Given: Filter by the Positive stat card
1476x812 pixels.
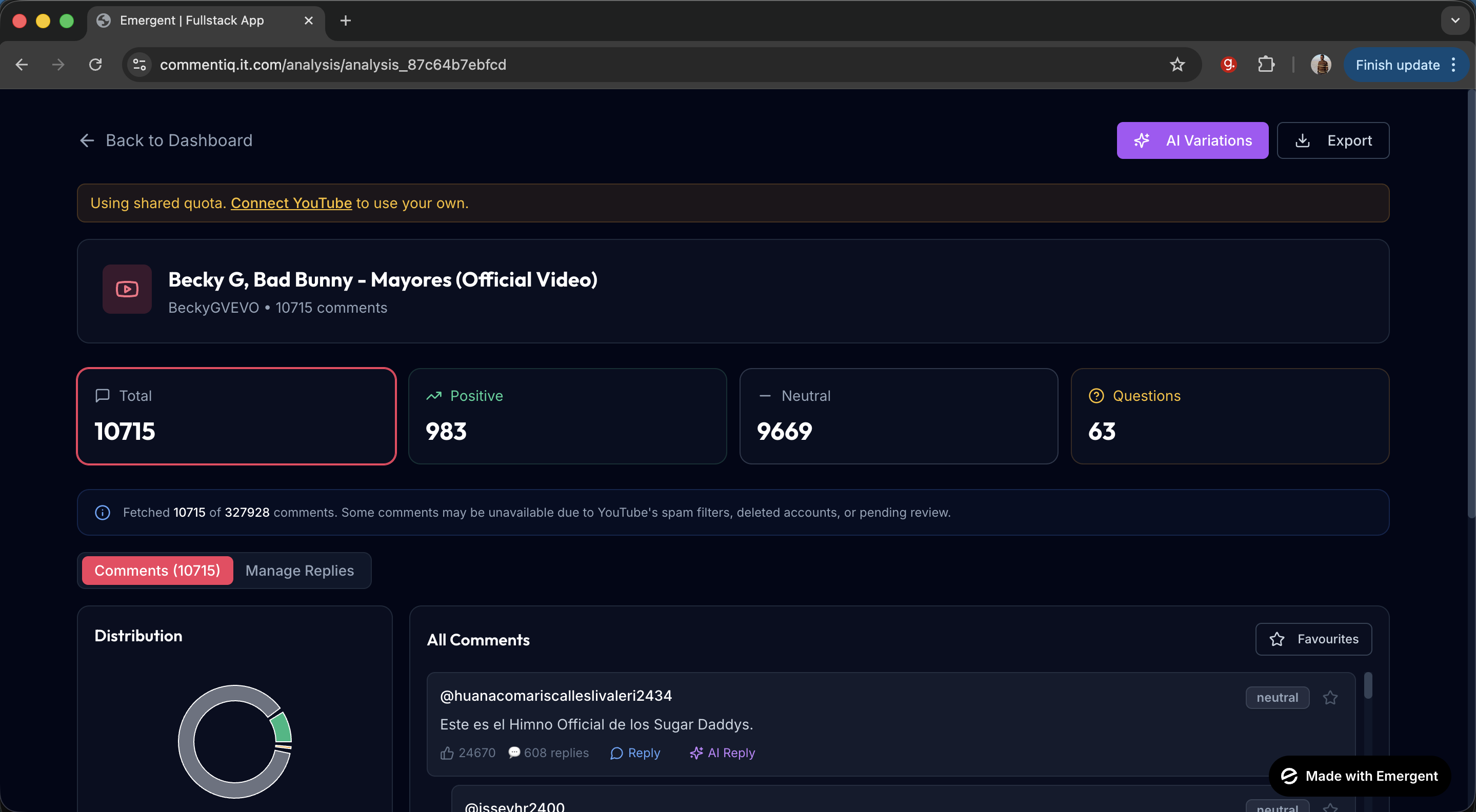Looking at the screenshot, I should coord(567,416).
